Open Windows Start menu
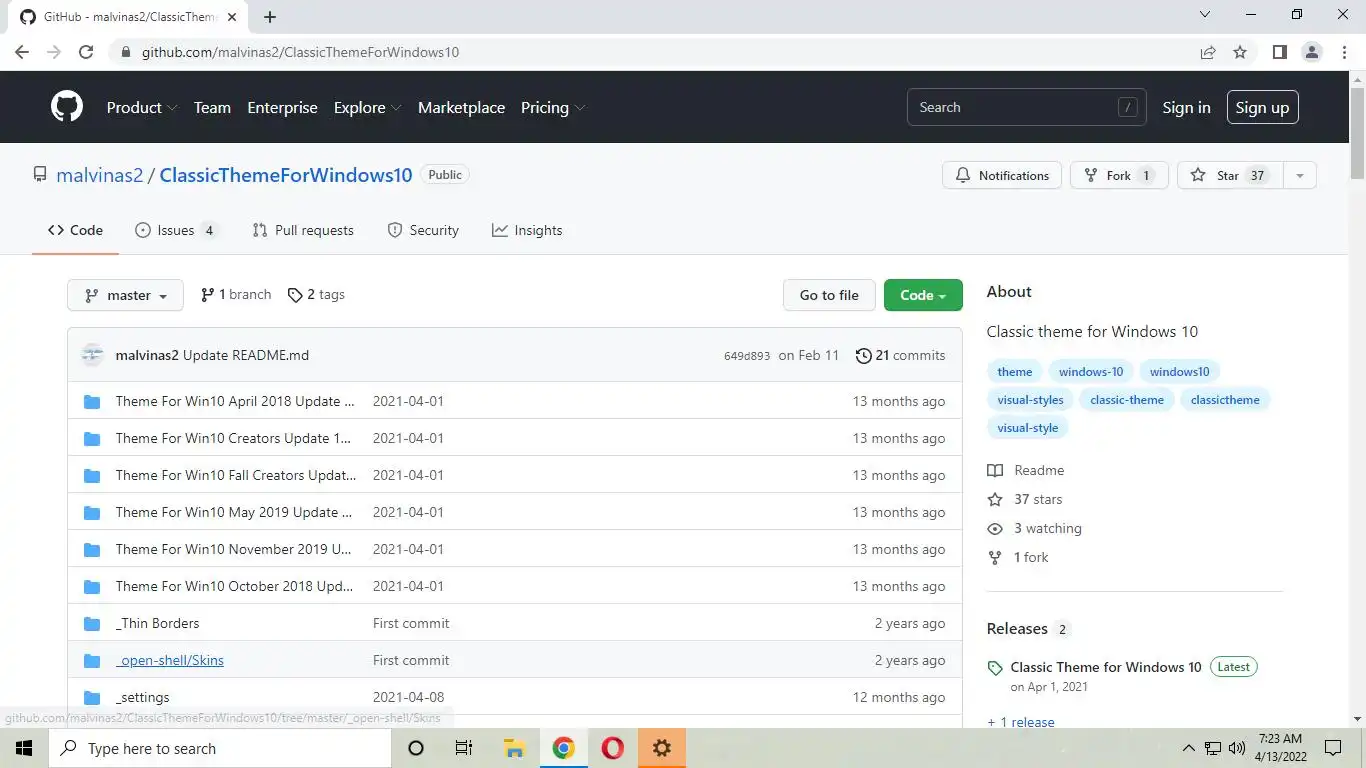 point(24,748)
